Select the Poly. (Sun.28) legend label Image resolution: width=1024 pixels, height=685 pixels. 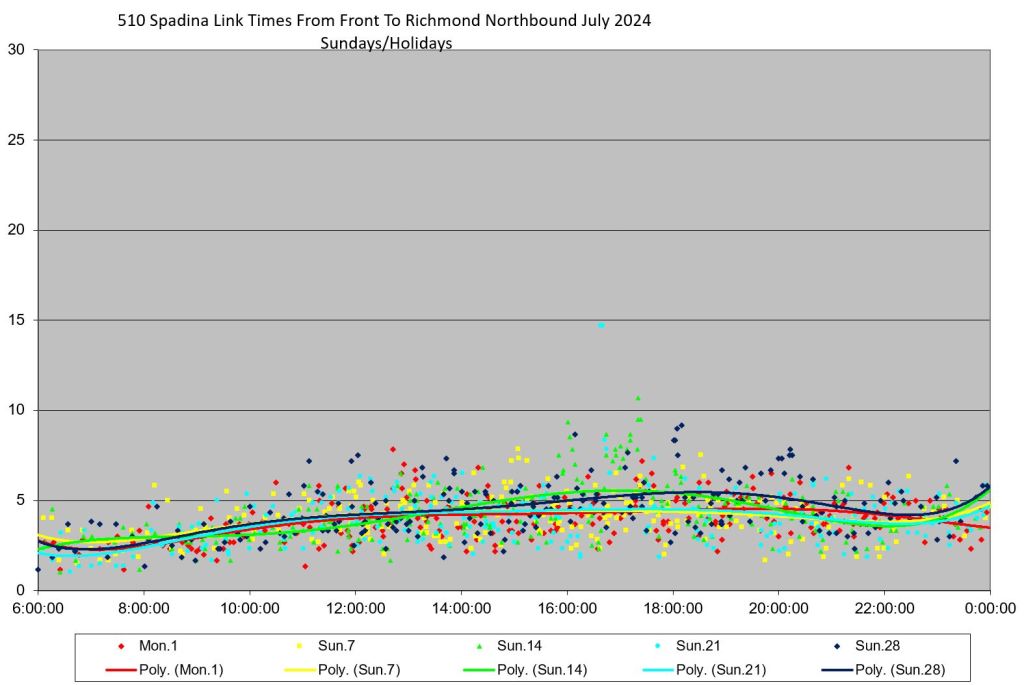point(900,669)
